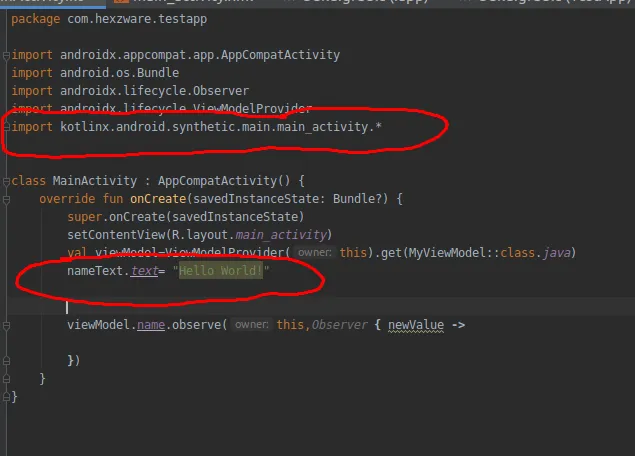This screenshot has height=456, width=635.
Task: Click the 'super' keyword
Action: 85,217
